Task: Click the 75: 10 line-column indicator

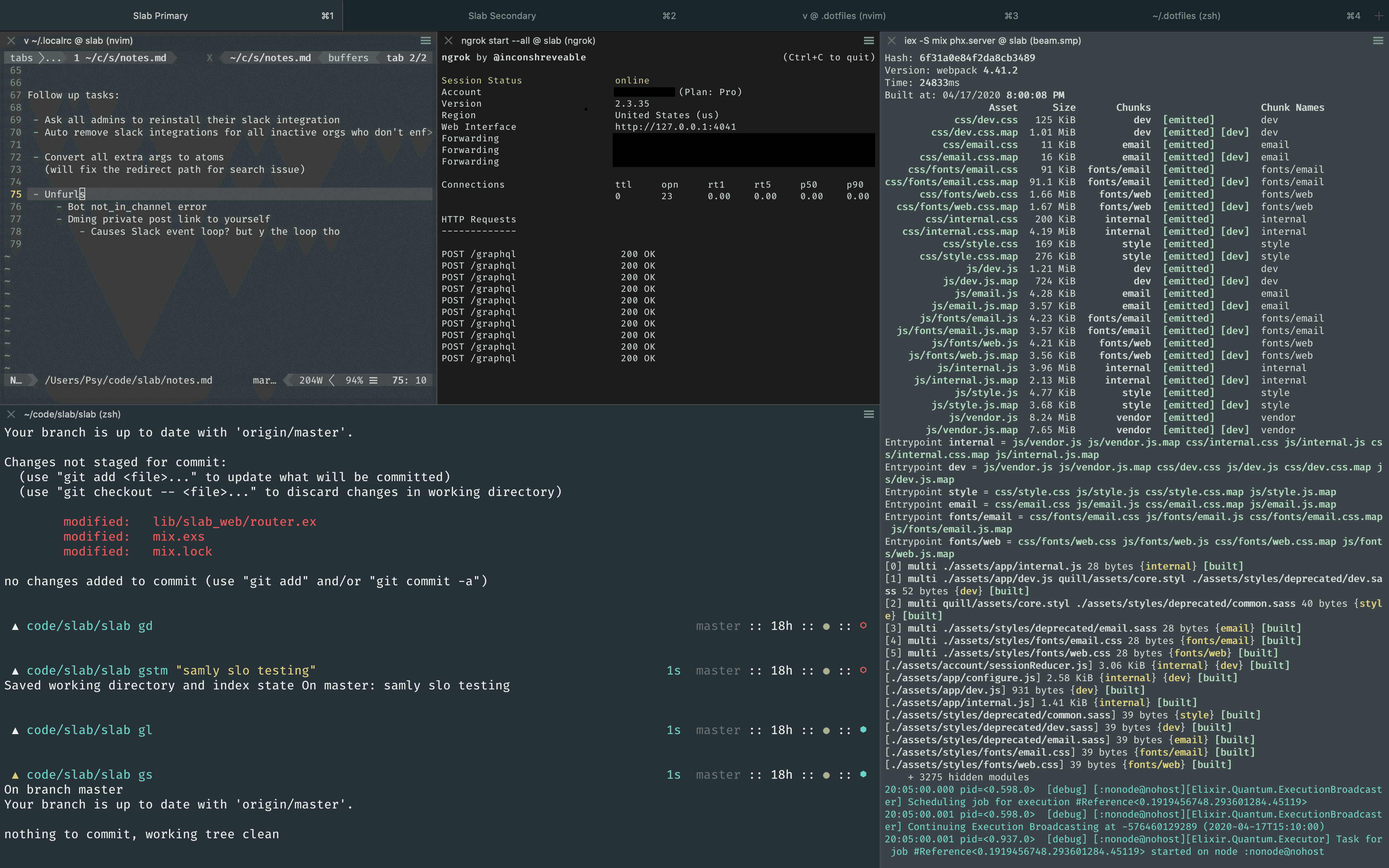Action: (x=409, y=380)
